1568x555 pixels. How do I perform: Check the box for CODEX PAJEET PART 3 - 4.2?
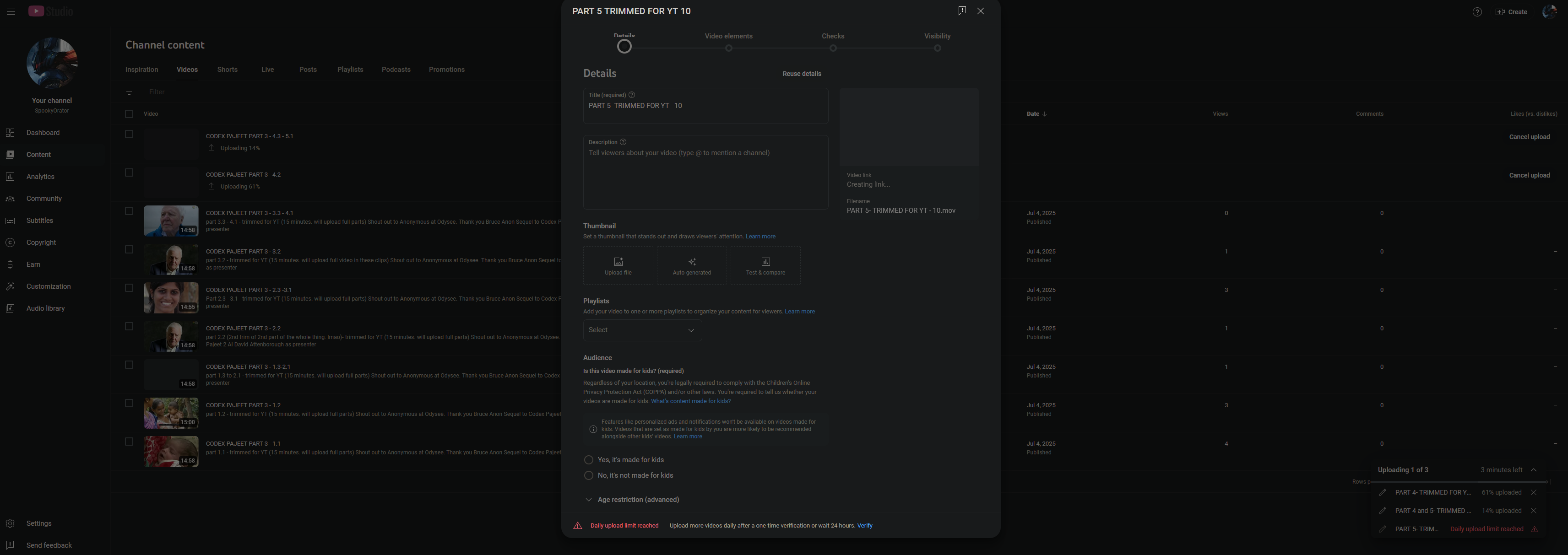coord(129,173)
